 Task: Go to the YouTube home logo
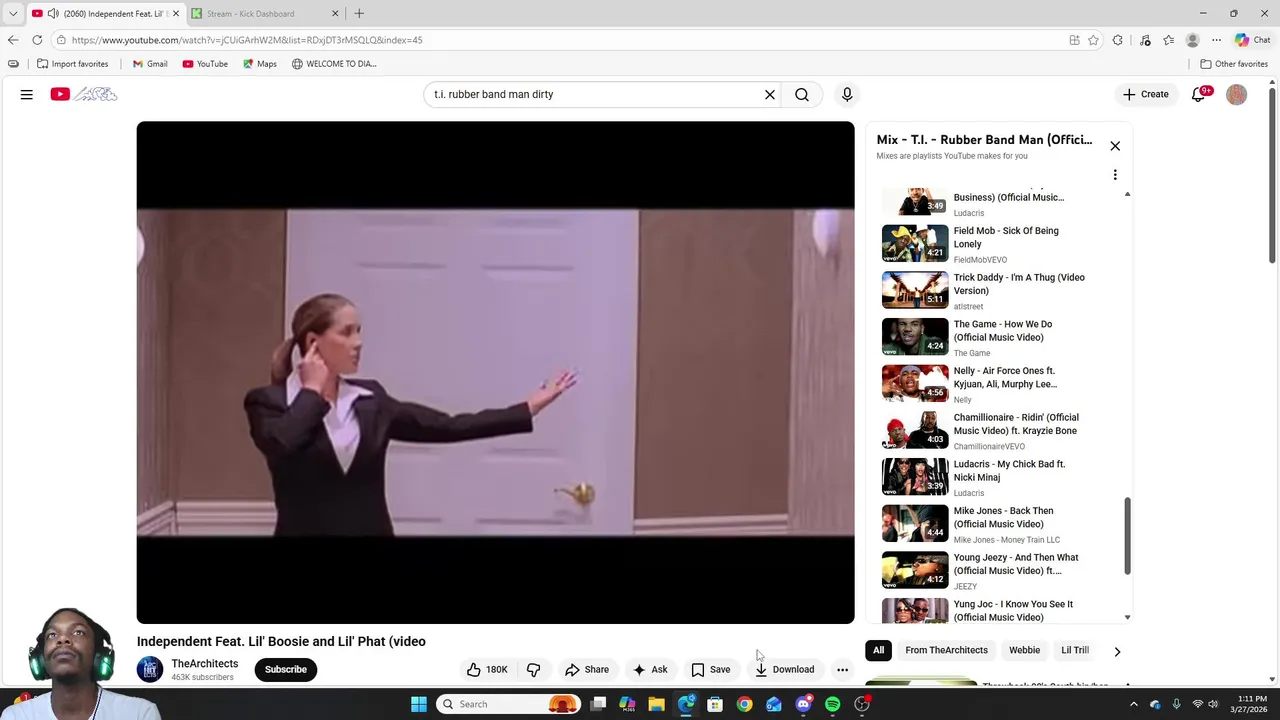tap(84, 94)
